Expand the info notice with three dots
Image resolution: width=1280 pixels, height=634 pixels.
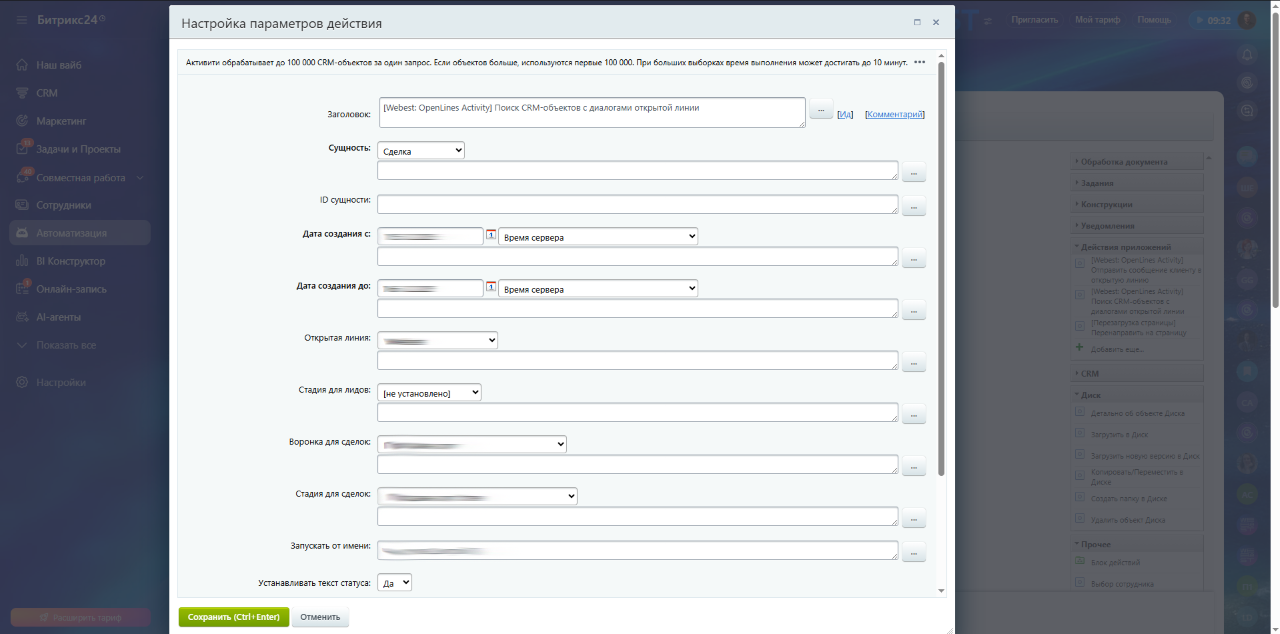920,62
